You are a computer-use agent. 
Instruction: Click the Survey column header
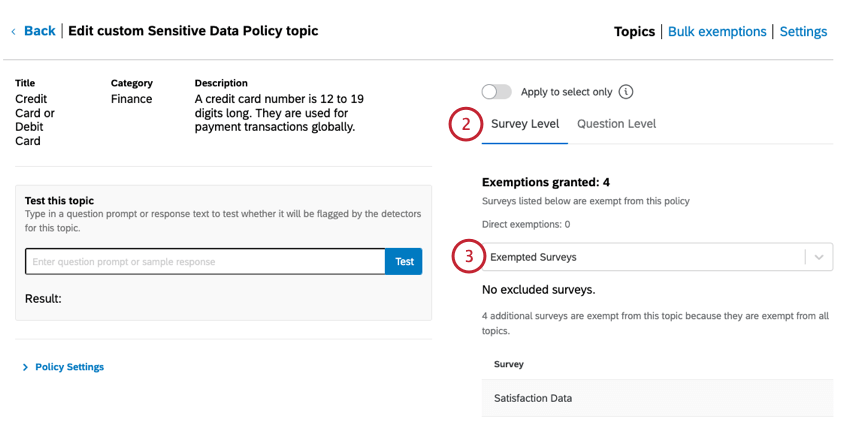click(x=508, y=364)
